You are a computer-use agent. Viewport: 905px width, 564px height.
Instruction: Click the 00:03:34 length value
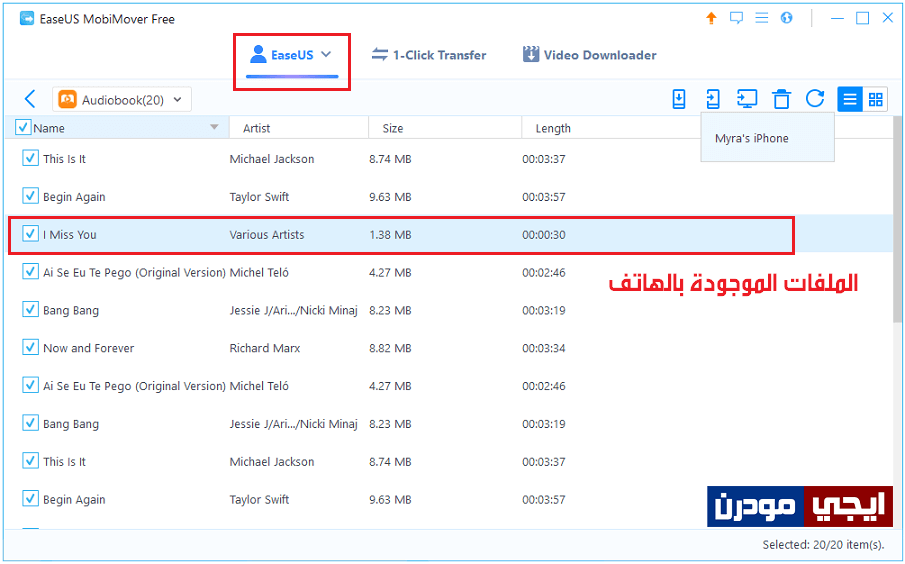[544, 348]
